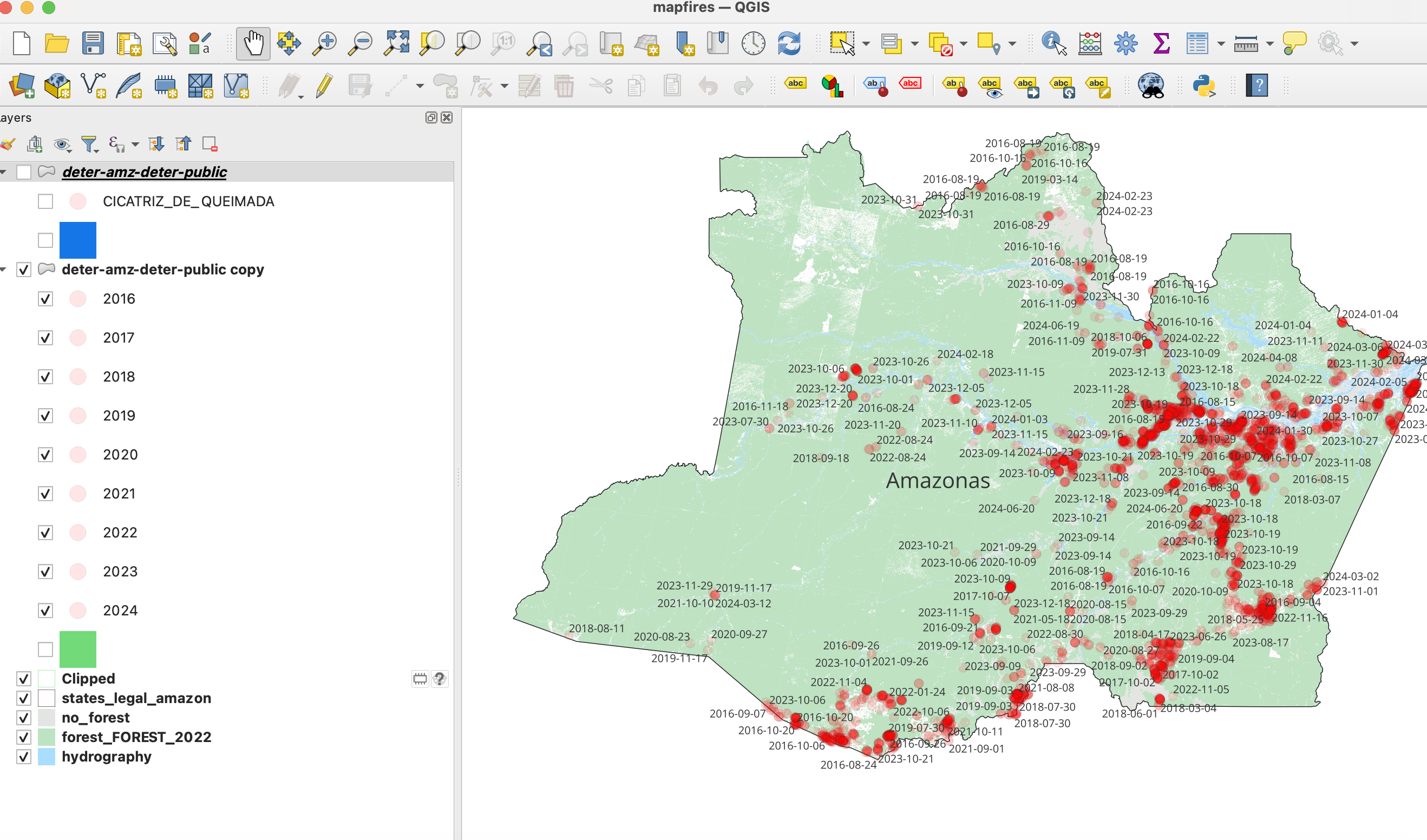Select the forest_FOREST_2022 layer
Screen dimensions: 1427x840
pyautogui.click(x=136, y=737)
